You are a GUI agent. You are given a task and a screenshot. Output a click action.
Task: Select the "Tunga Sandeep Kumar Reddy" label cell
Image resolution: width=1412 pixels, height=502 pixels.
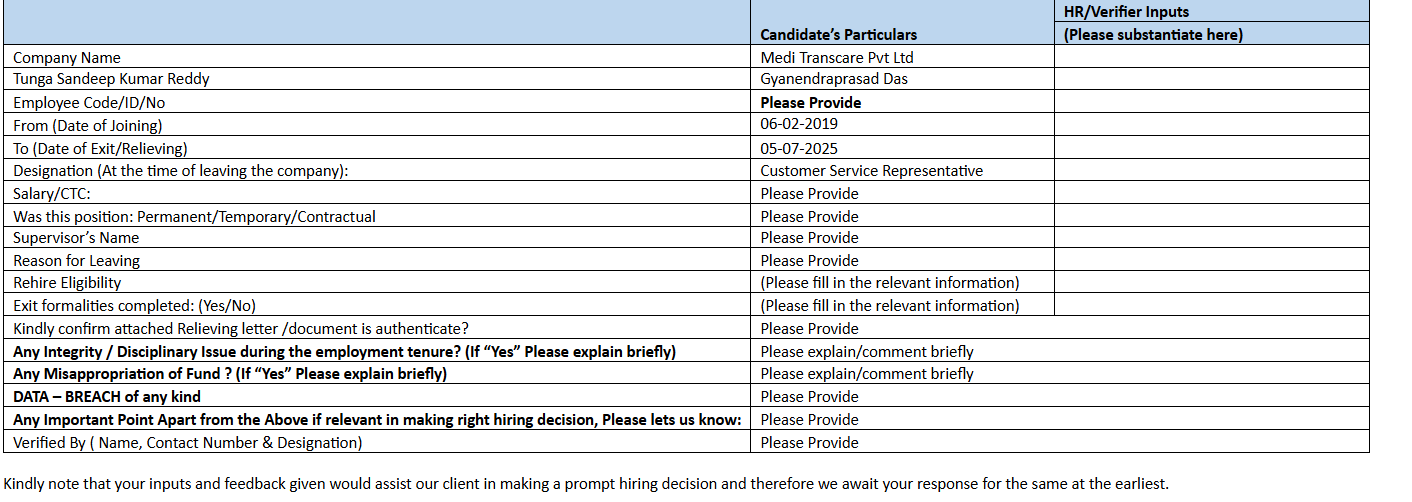(111, 79)
